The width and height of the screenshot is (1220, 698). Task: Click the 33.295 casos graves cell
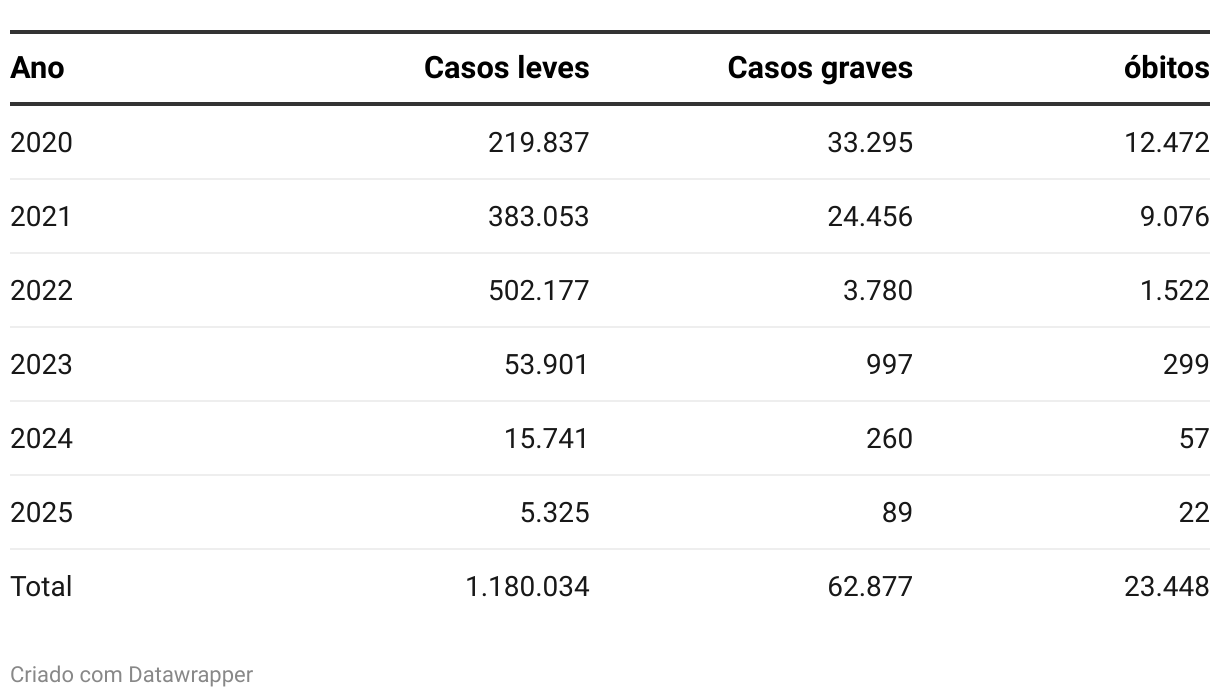[x=870, y=143]
